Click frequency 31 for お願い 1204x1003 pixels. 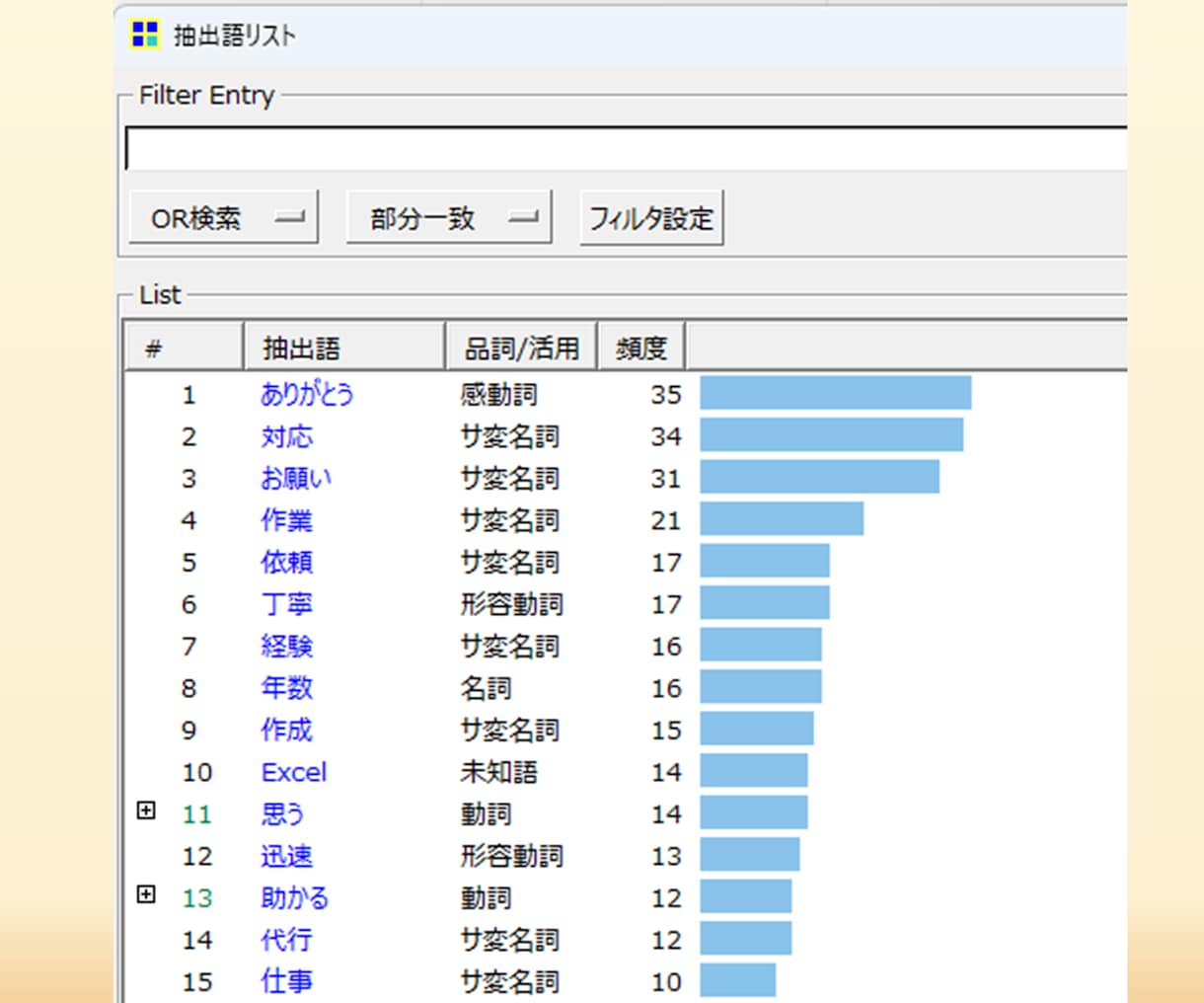point(666,479)
